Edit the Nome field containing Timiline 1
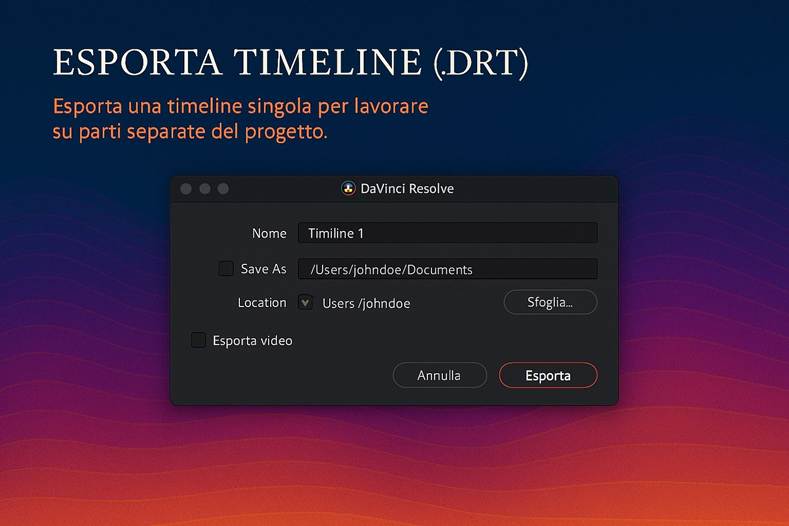The width and height of the screenshot is (789, 526). point(448,233)
